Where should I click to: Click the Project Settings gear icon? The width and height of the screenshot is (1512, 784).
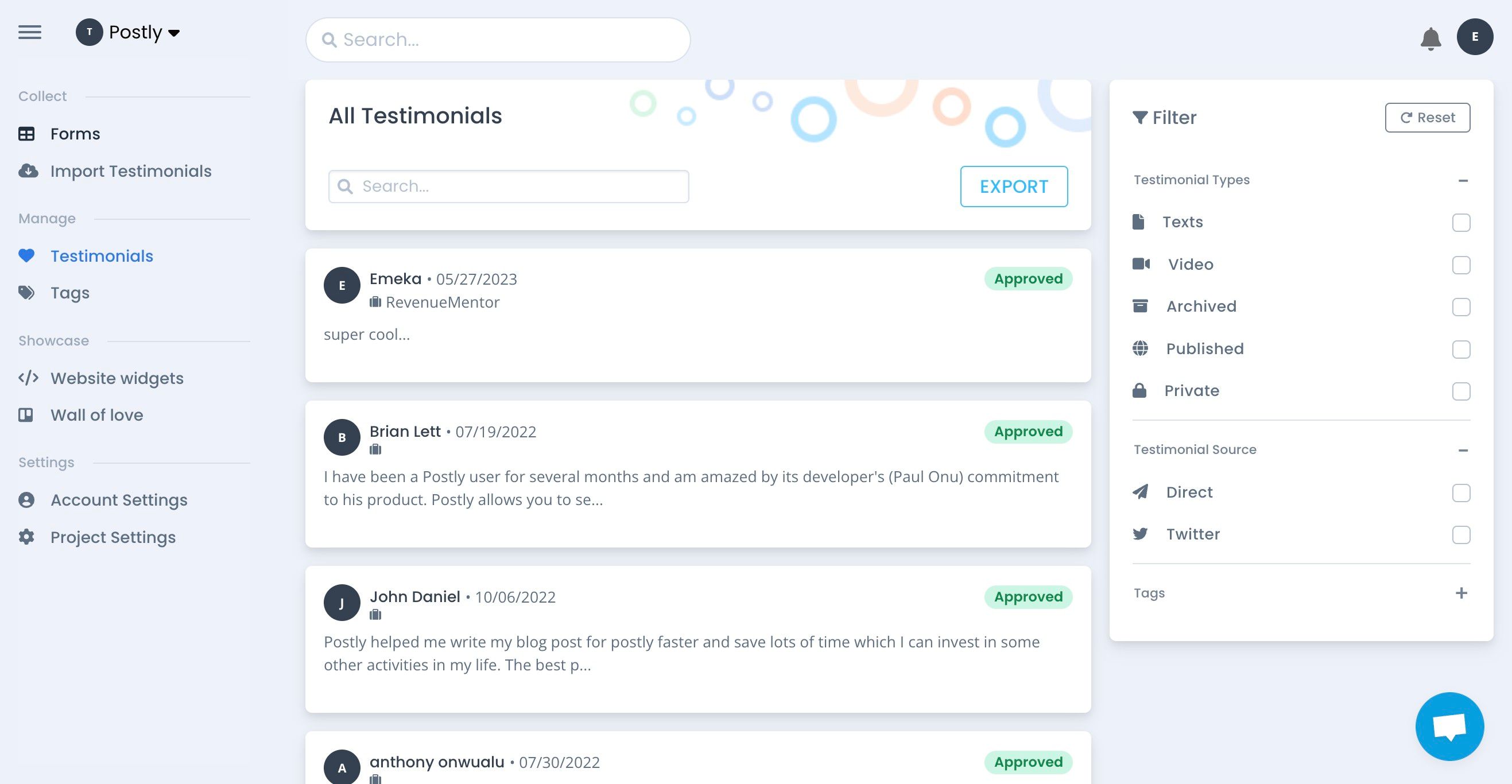pos(26,537)
